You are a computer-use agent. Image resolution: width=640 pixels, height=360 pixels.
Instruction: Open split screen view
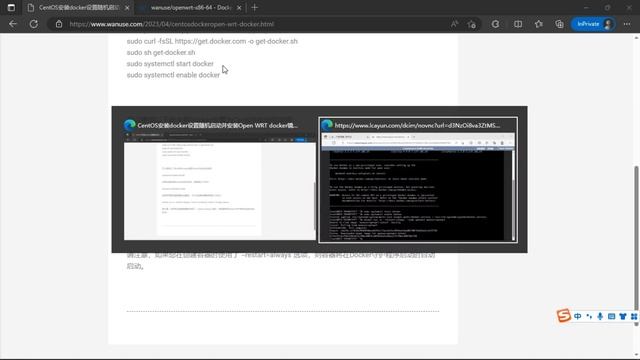(x=518, y=24)
